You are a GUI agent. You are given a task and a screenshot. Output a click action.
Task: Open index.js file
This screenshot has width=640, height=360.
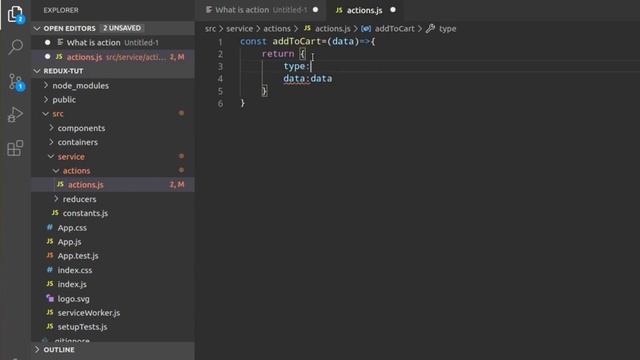pos(72,284)
